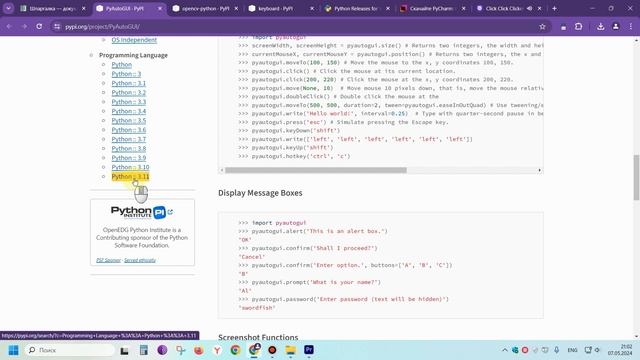Mute audio on the Click Click Click tab

529,8
